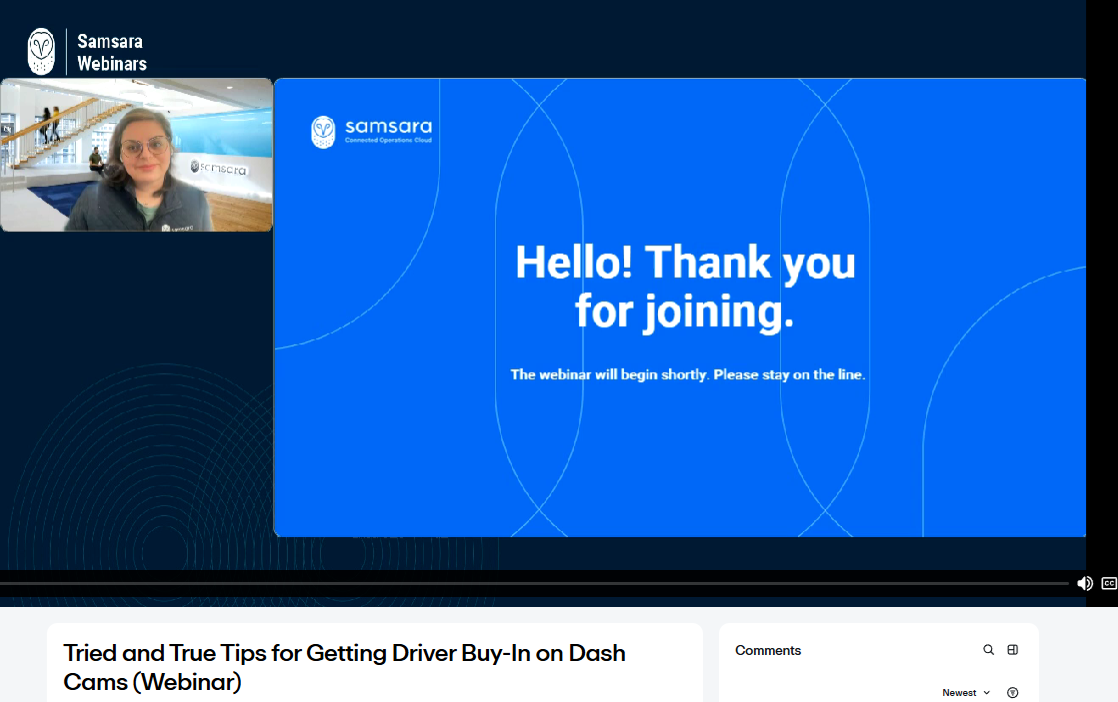1118x702 pixels.
Task: Mute the webinar video volume
Action: [1084, 584]
